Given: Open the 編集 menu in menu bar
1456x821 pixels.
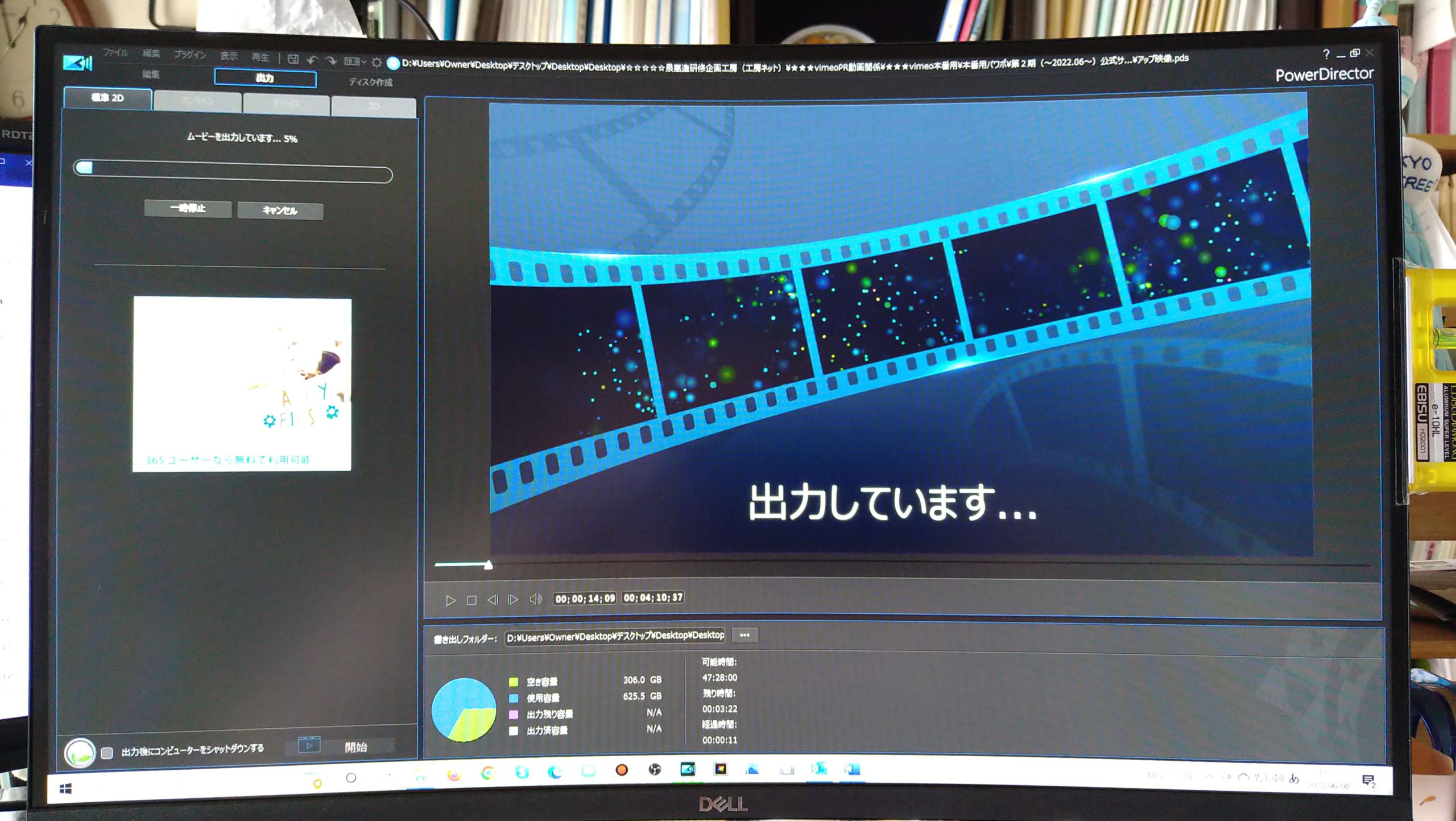Looking at the screenshot, I should point(151,53).
